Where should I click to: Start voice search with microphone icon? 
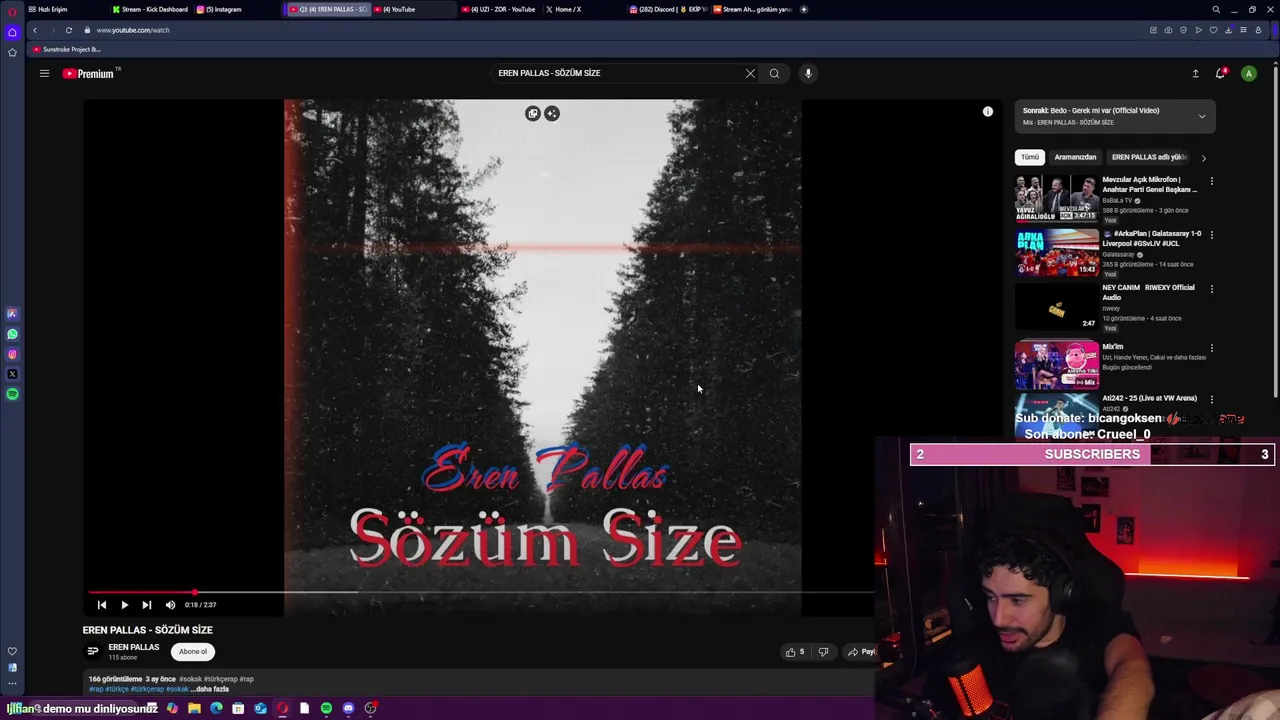tap(808, 73)
